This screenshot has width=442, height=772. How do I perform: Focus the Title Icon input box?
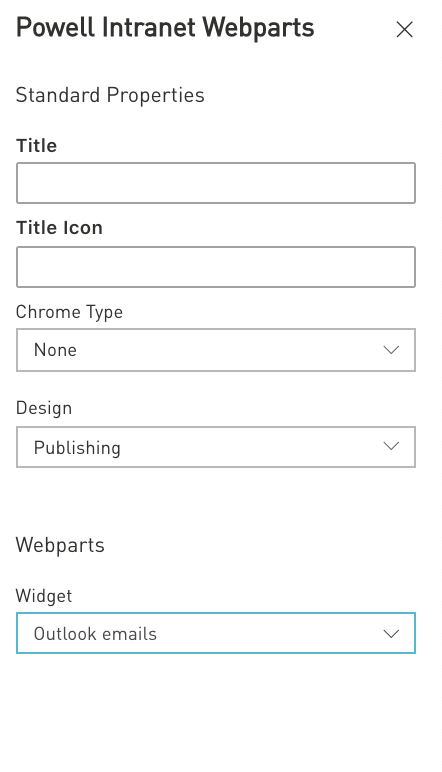tap(216, 267)
